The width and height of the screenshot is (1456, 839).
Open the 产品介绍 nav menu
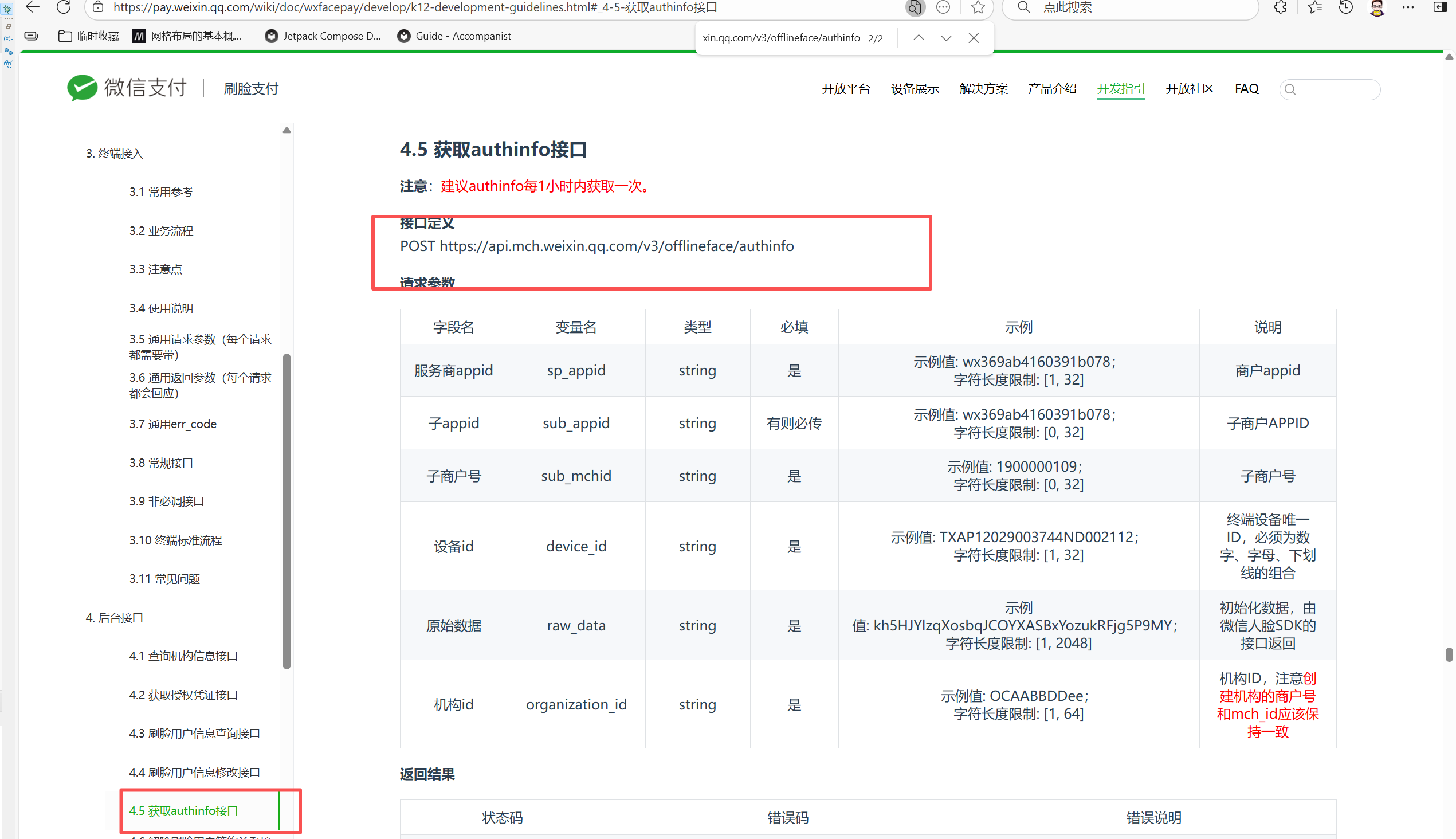[x=1051, y=89]
